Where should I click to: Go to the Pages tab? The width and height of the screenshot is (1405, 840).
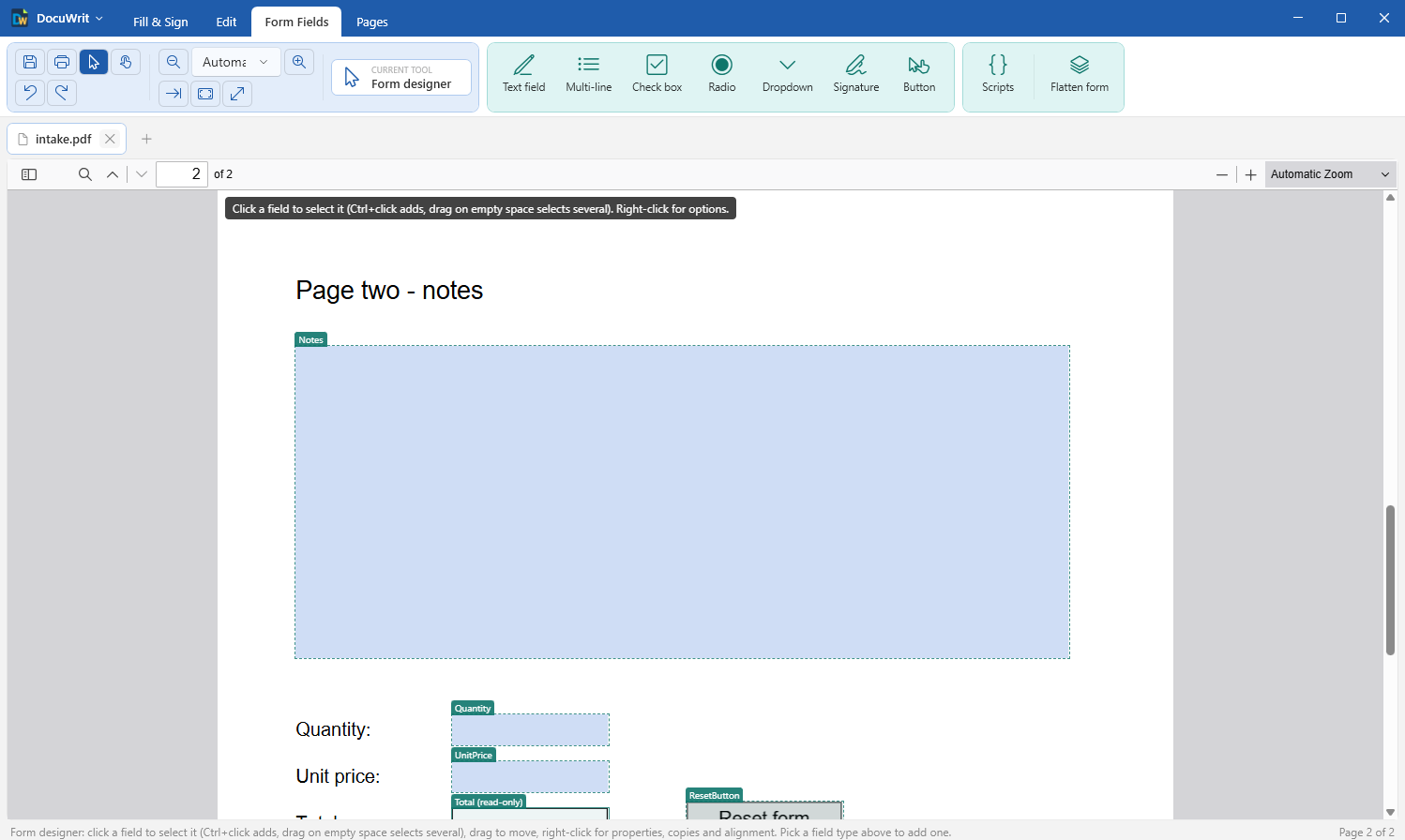372,22
